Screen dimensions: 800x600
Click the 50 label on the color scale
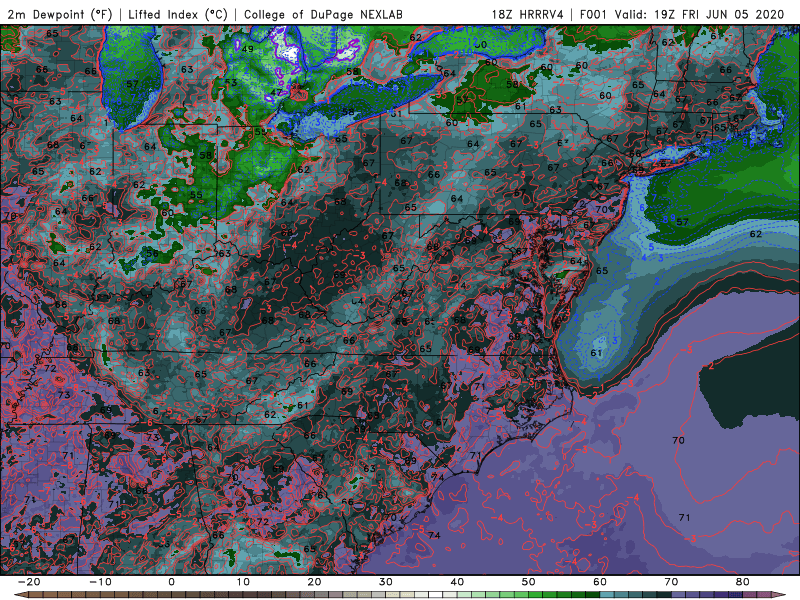click(x=529, y=582)
